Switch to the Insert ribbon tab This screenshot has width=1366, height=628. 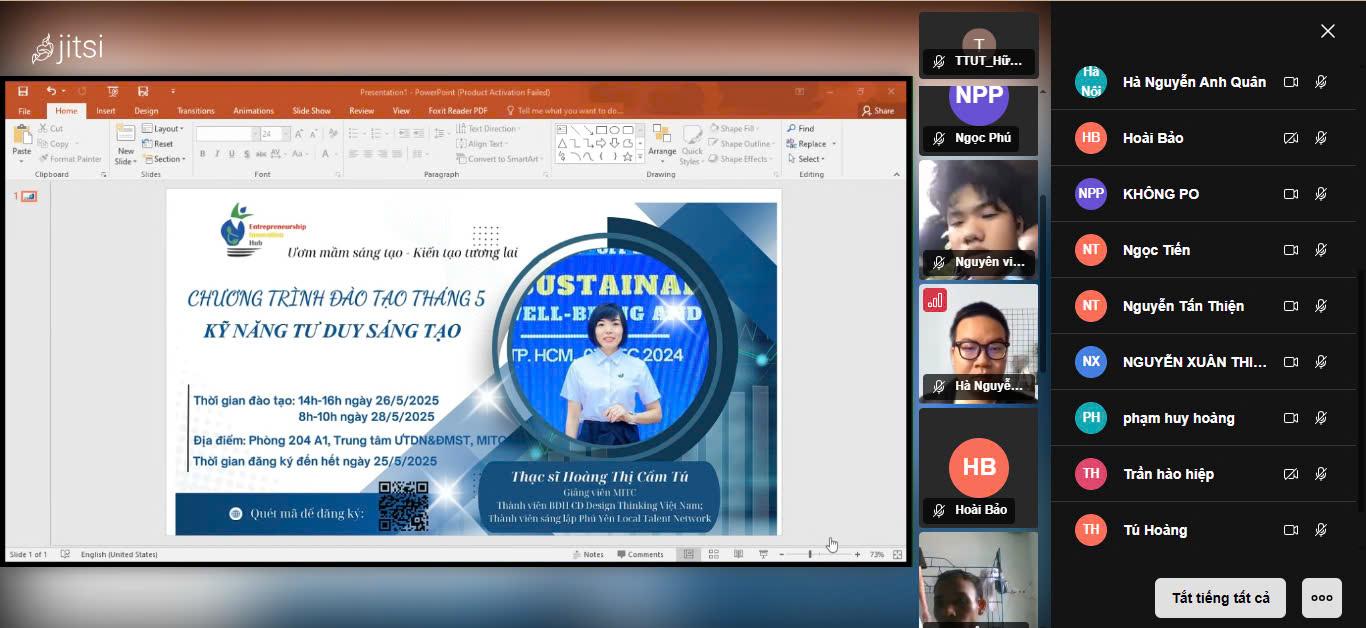(x=105, y=111)
